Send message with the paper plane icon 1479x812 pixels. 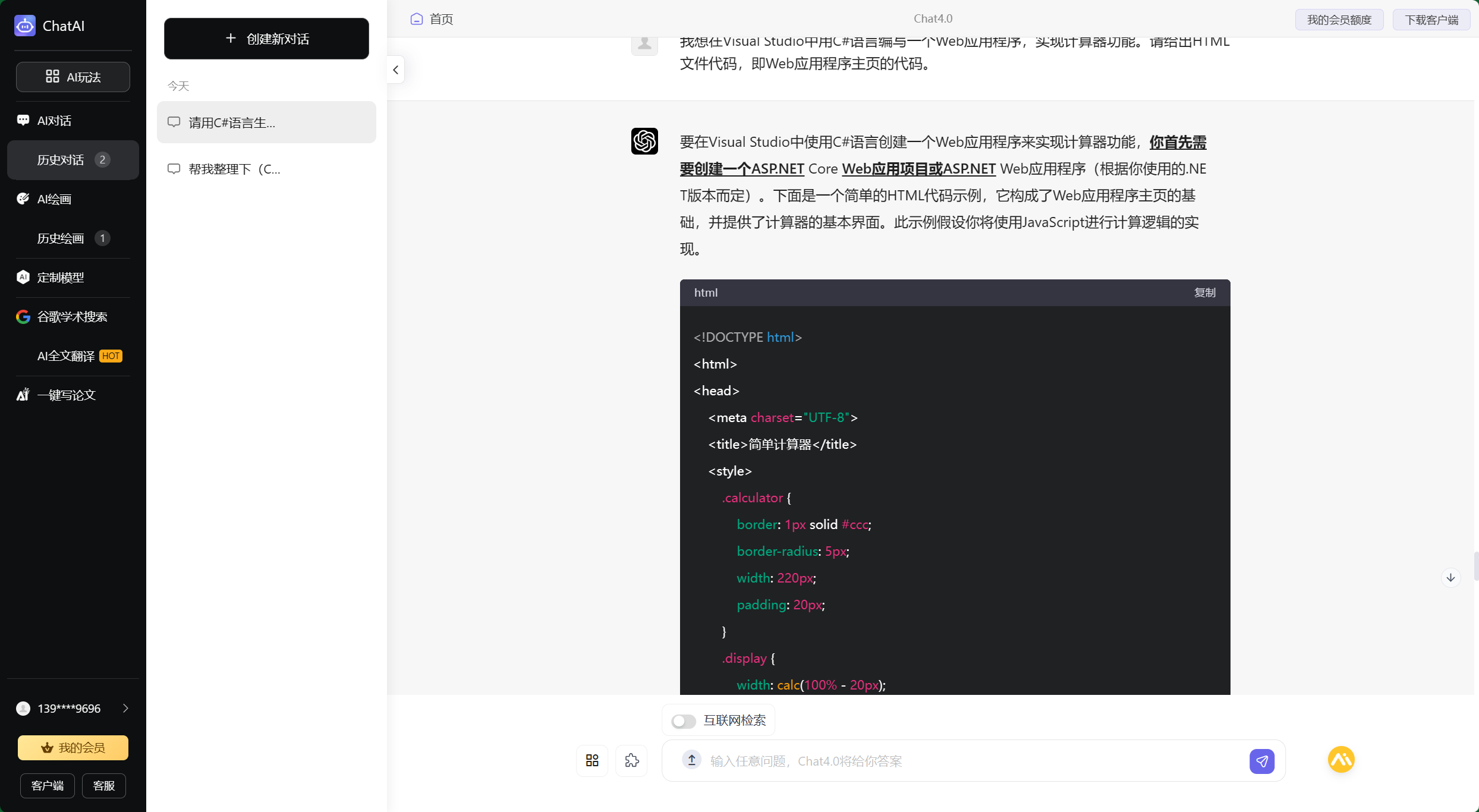(x=1262, y=761)
